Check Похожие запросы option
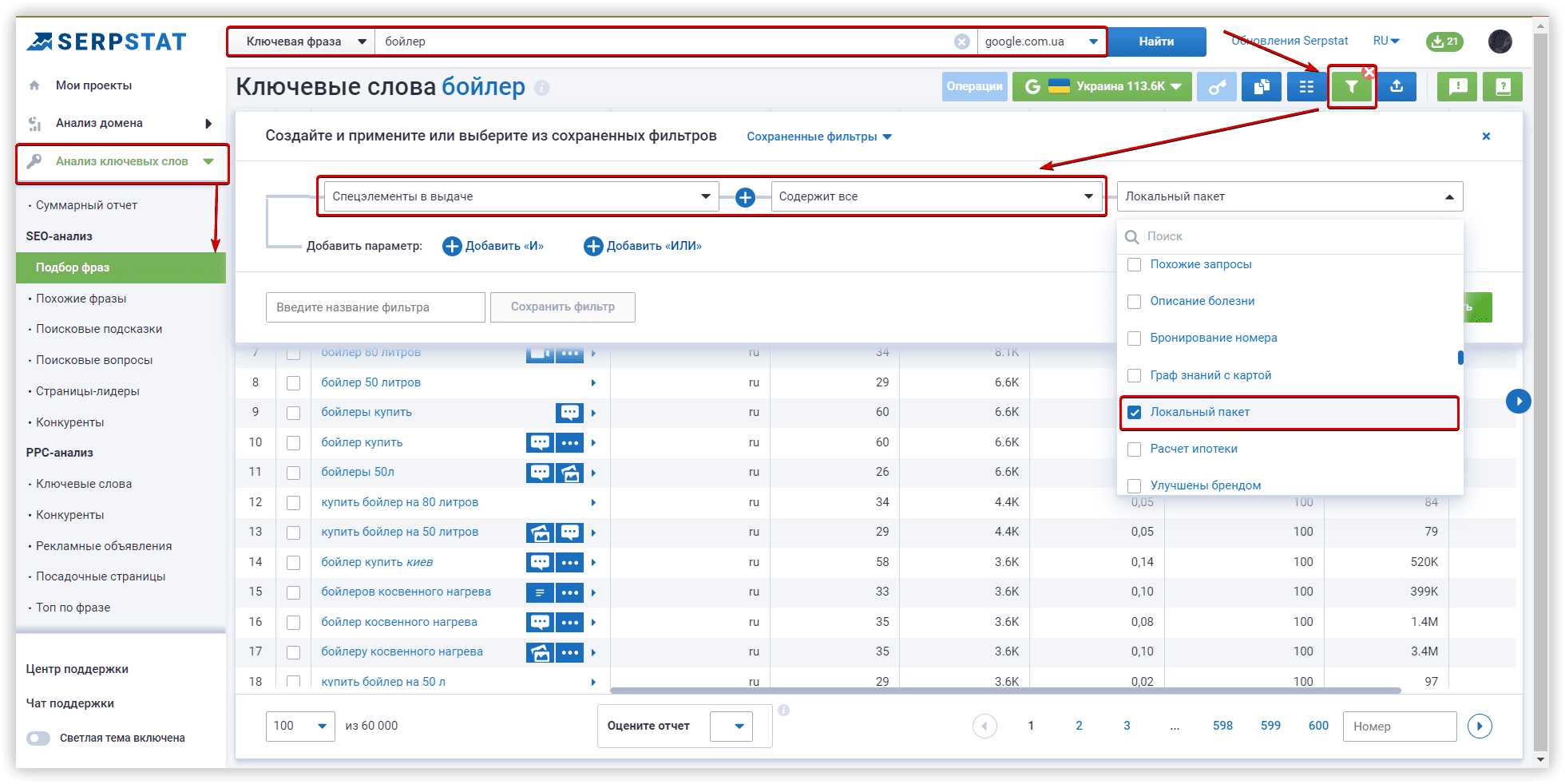Image resolution: width=1565 pixels, height=784 pixels. (x=1134, y=265)
